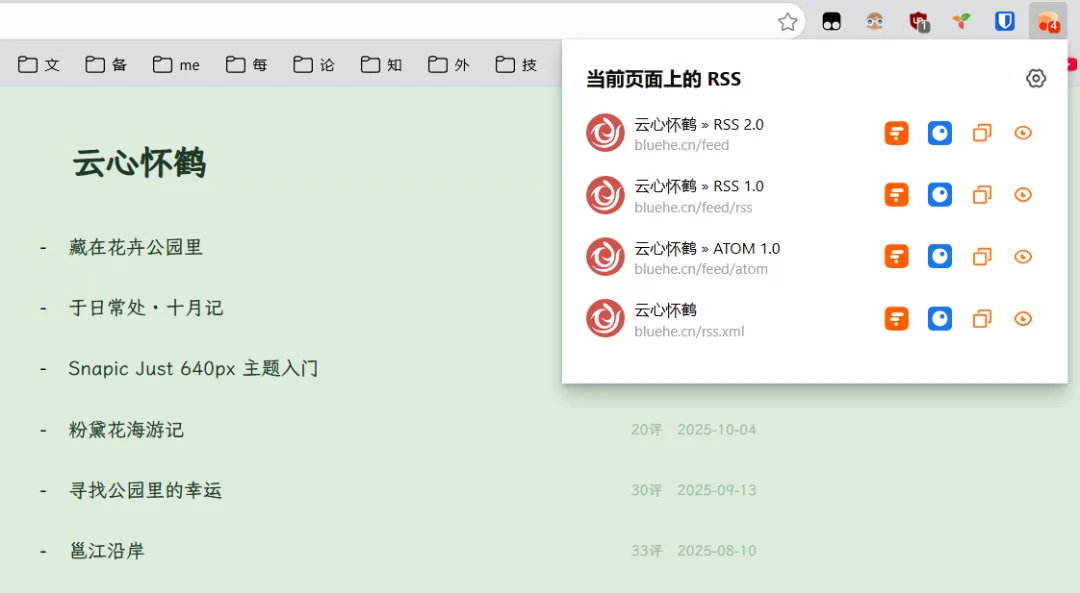This screenshot has width=1080, height=593.
Task: Preview the RSS 2.0 feed with eye icon
Action: (1022, 133)
